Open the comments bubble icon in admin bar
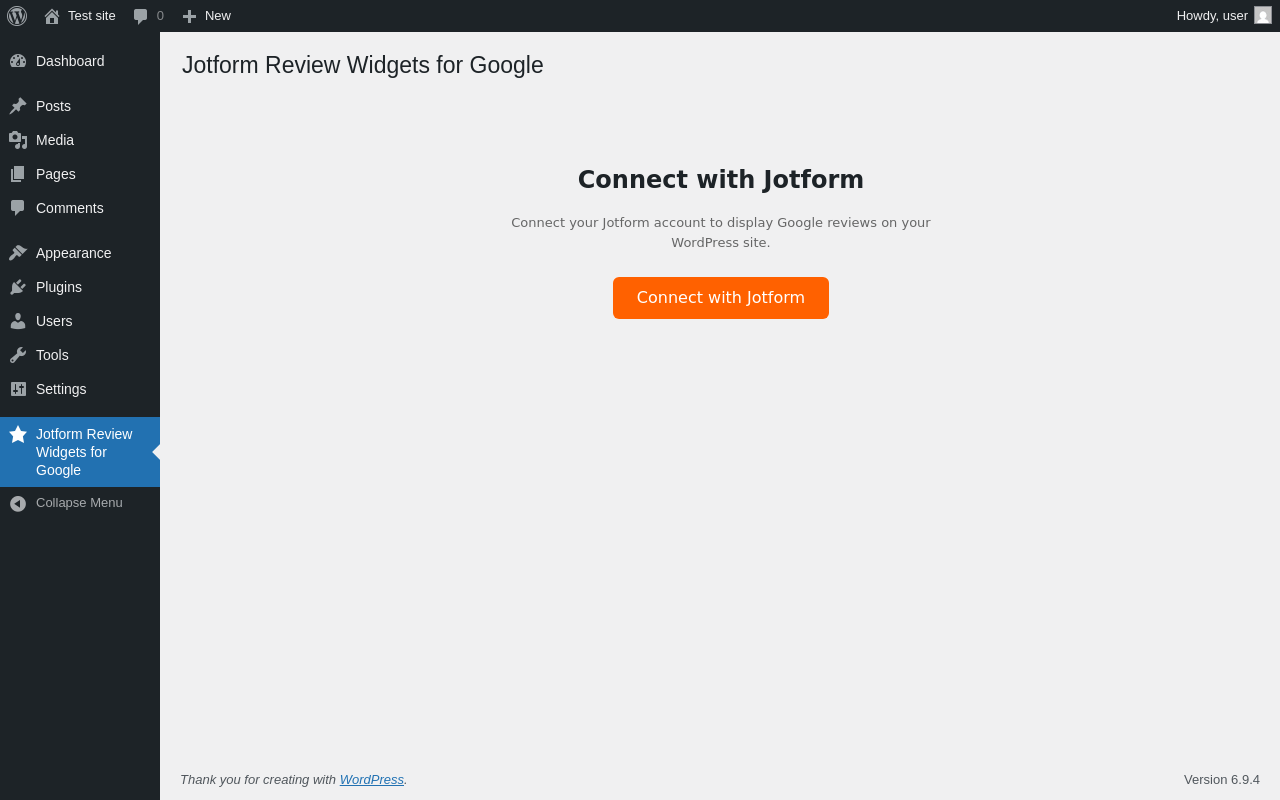Image resolution: width=1280 pixels, height=800 pixels. click(141, 16)
